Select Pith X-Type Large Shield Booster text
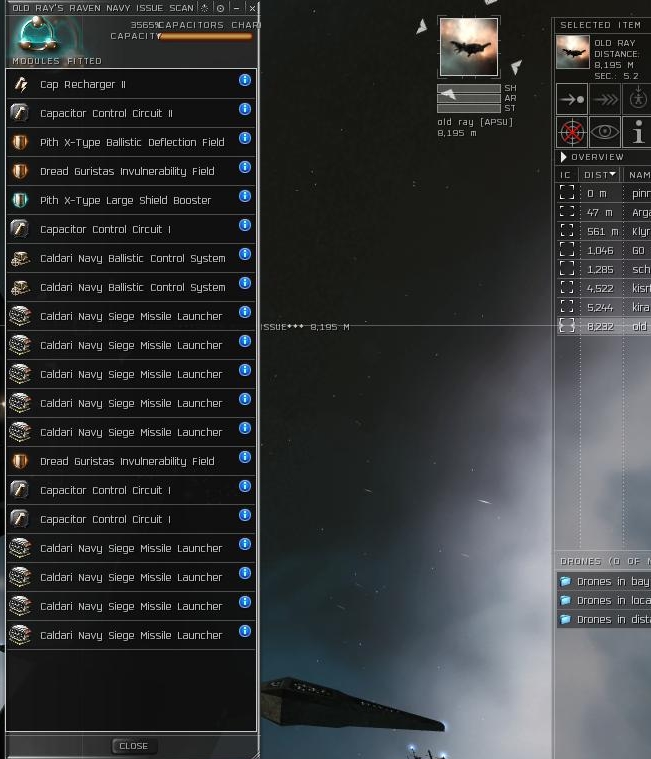651x759 pixels. click(x=125, y=200)
